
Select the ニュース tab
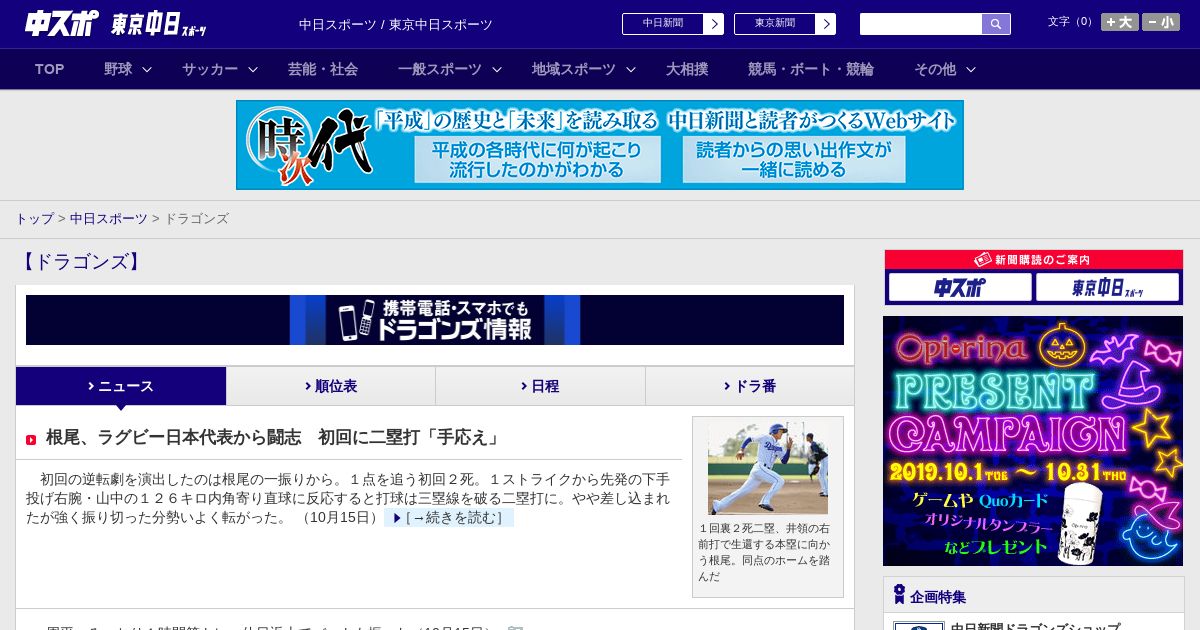coord(121,386)
